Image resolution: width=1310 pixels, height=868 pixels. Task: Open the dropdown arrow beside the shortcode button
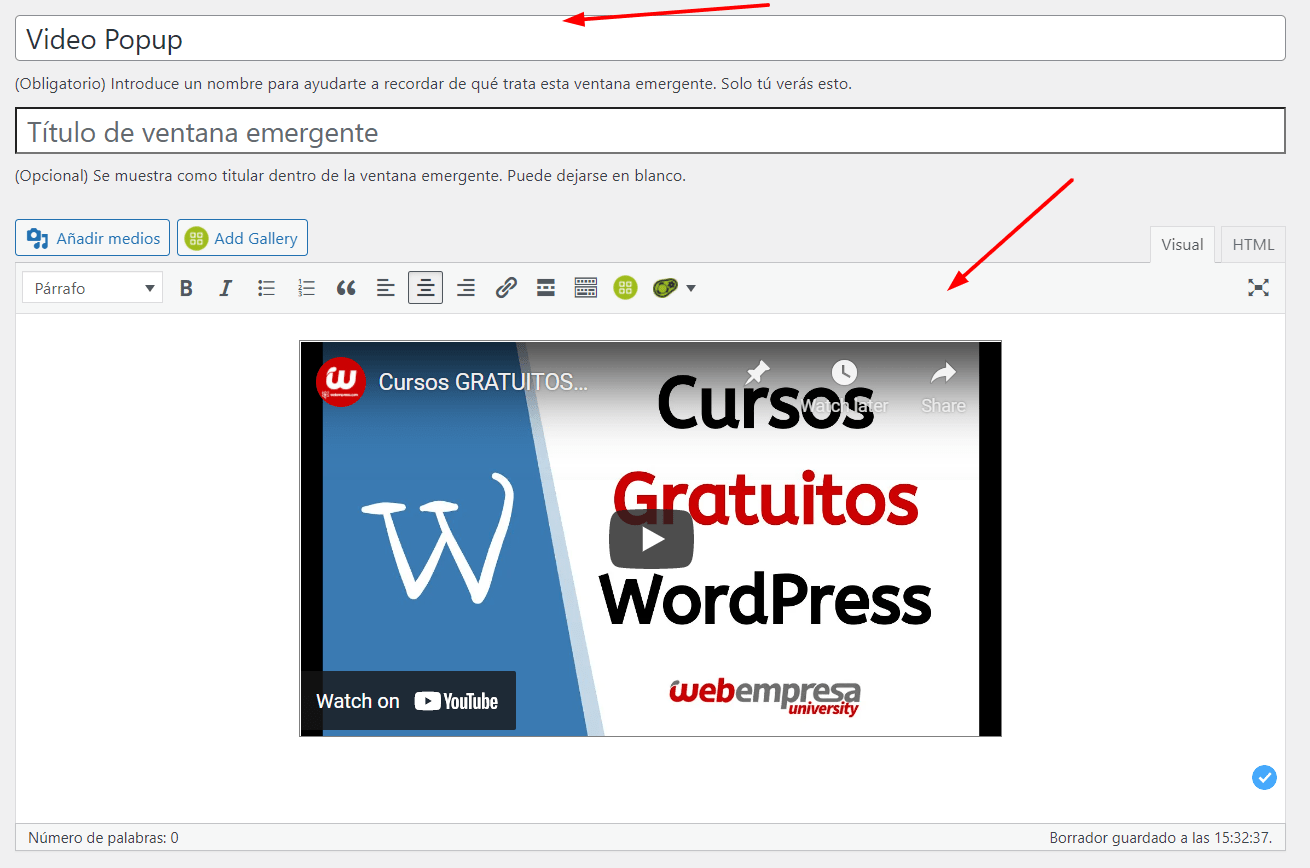[690, 288]
